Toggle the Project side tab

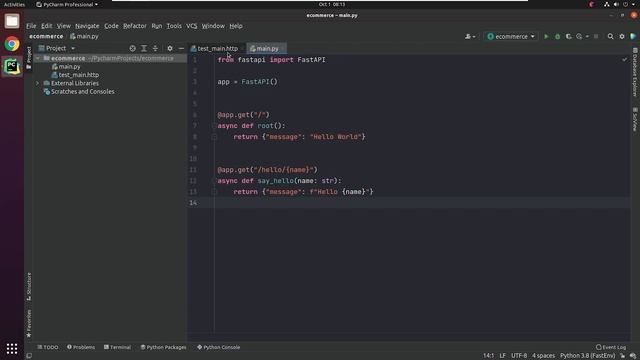(x=29, y=57)
